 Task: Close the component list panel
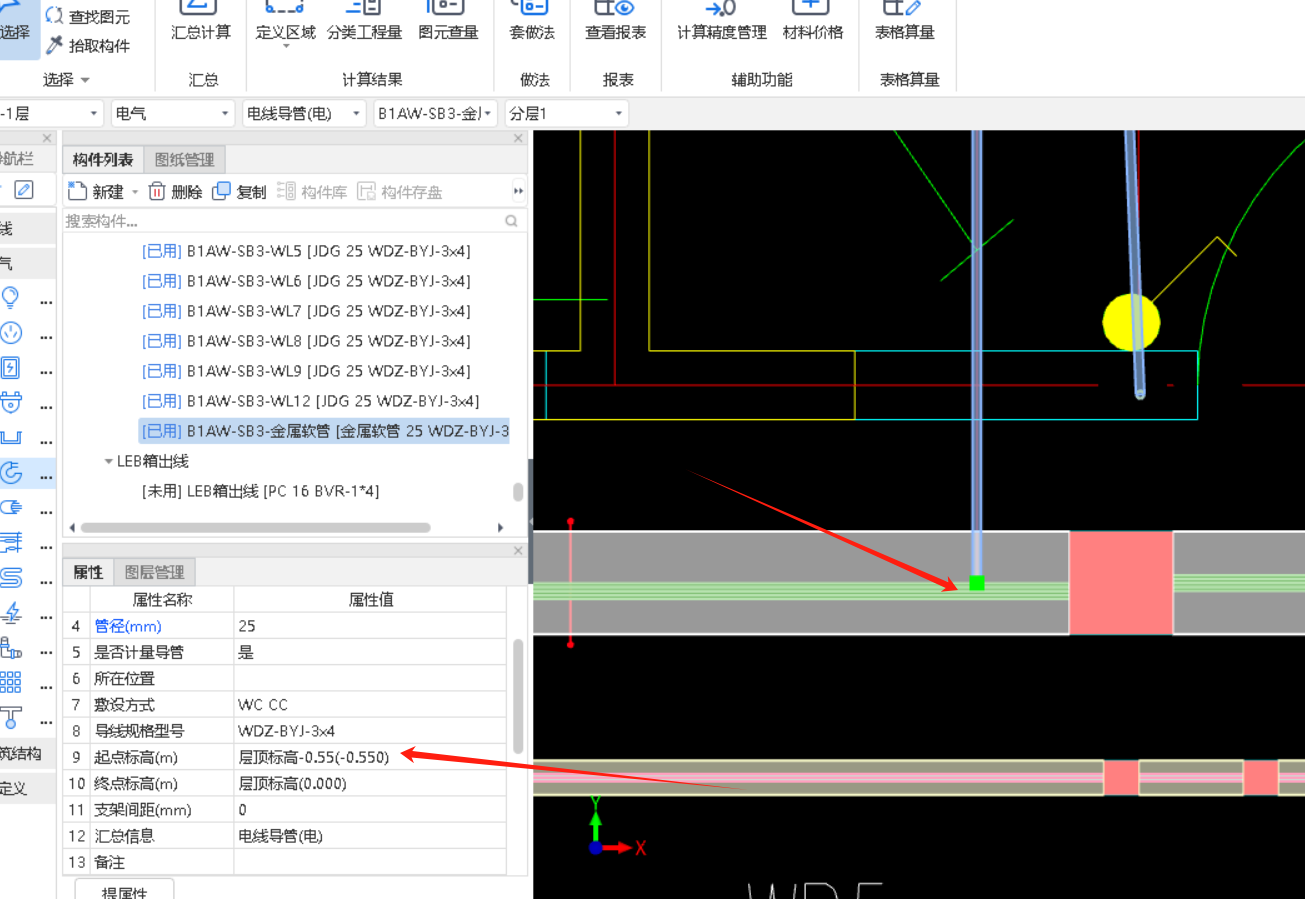(518, 138)
